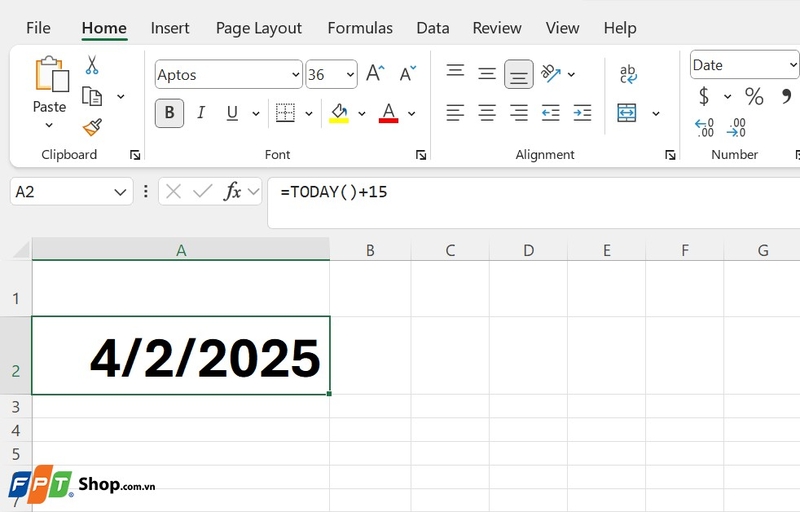
Task: Apply Comma Style format
Action: point(786,95)
